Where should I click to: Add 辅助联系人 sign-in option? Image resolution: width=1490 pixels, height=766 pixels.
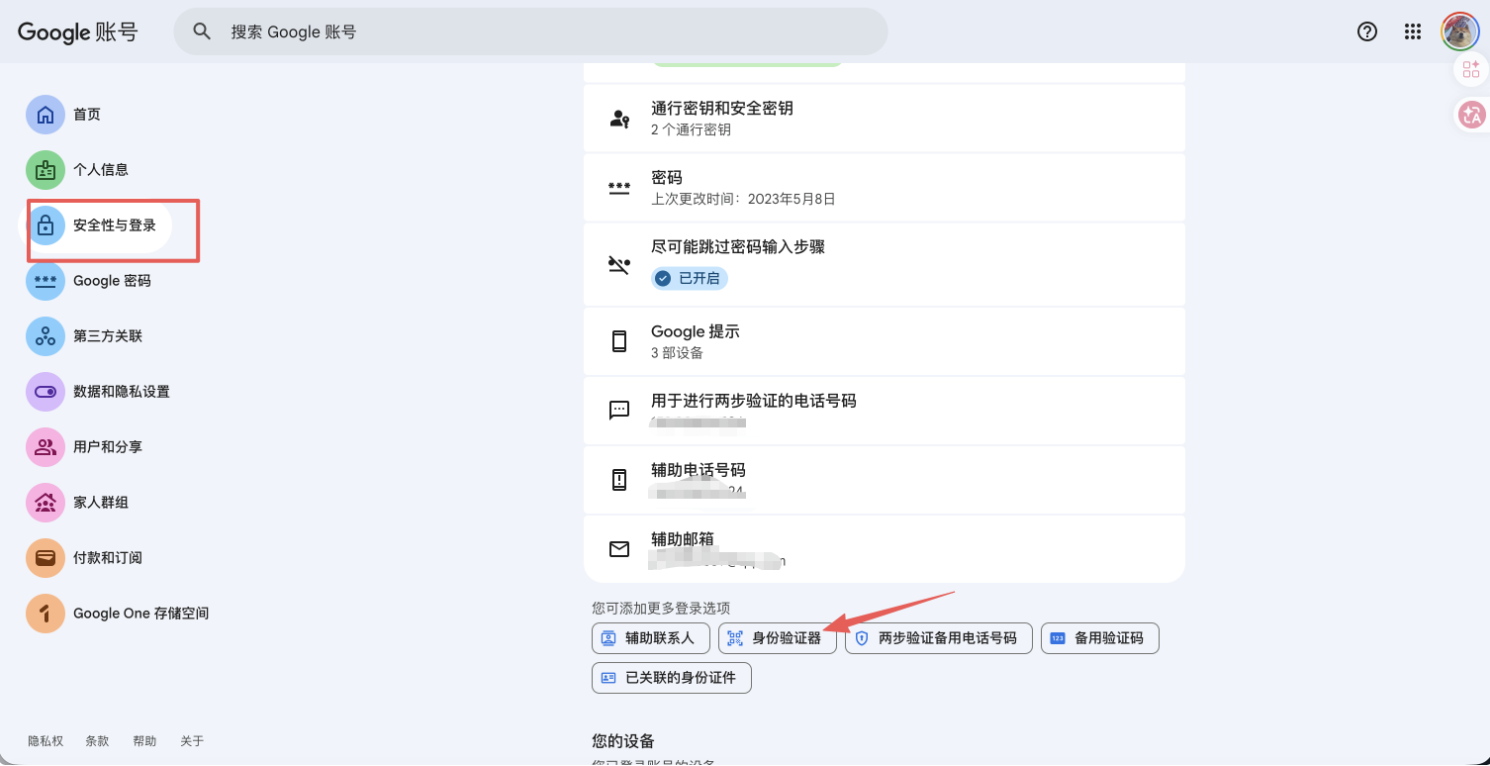pos(650,638)
